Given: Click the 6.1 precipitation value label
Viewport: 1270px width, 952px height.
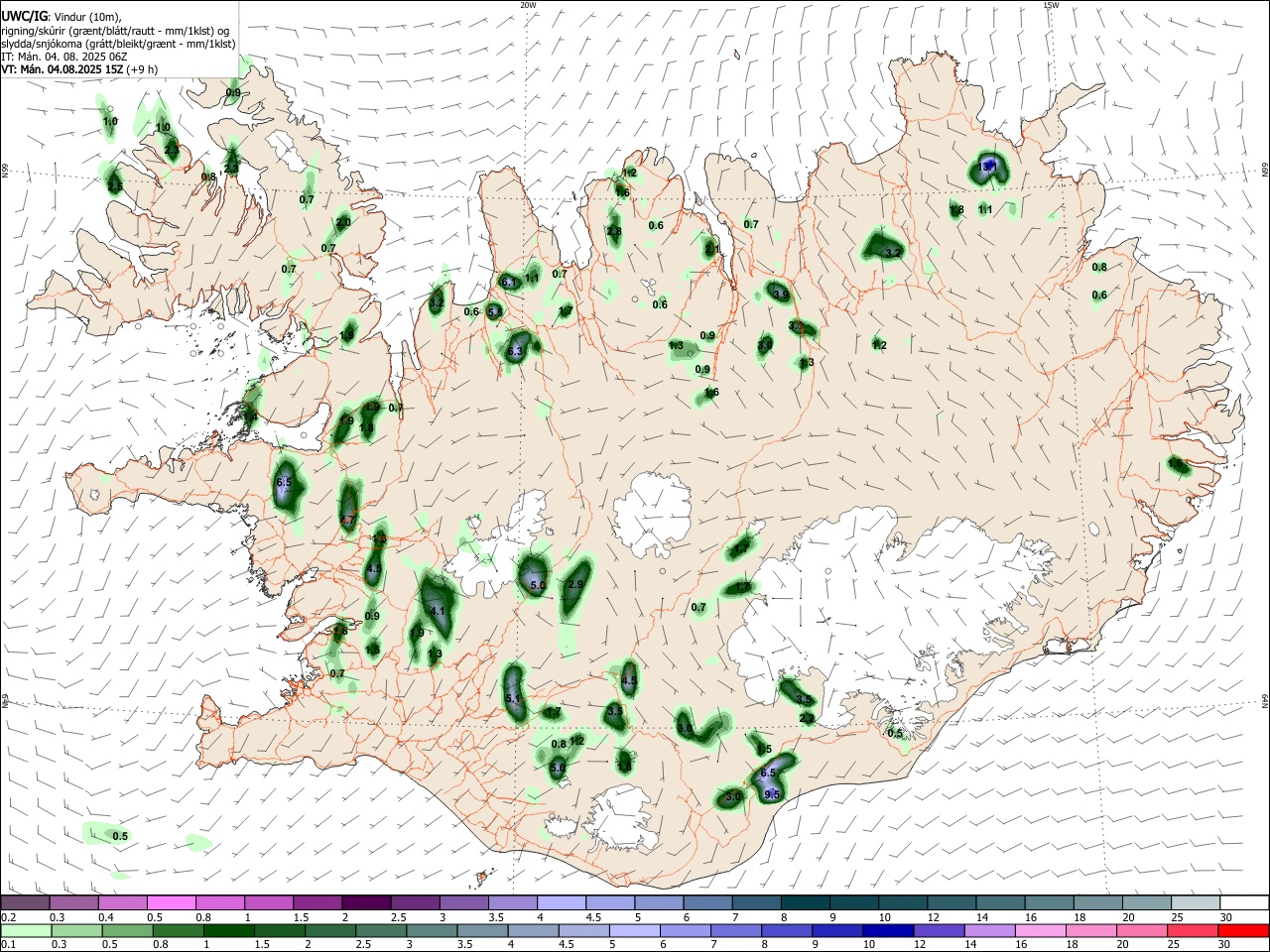Looking at the screenshot, I should pos(510,283).
